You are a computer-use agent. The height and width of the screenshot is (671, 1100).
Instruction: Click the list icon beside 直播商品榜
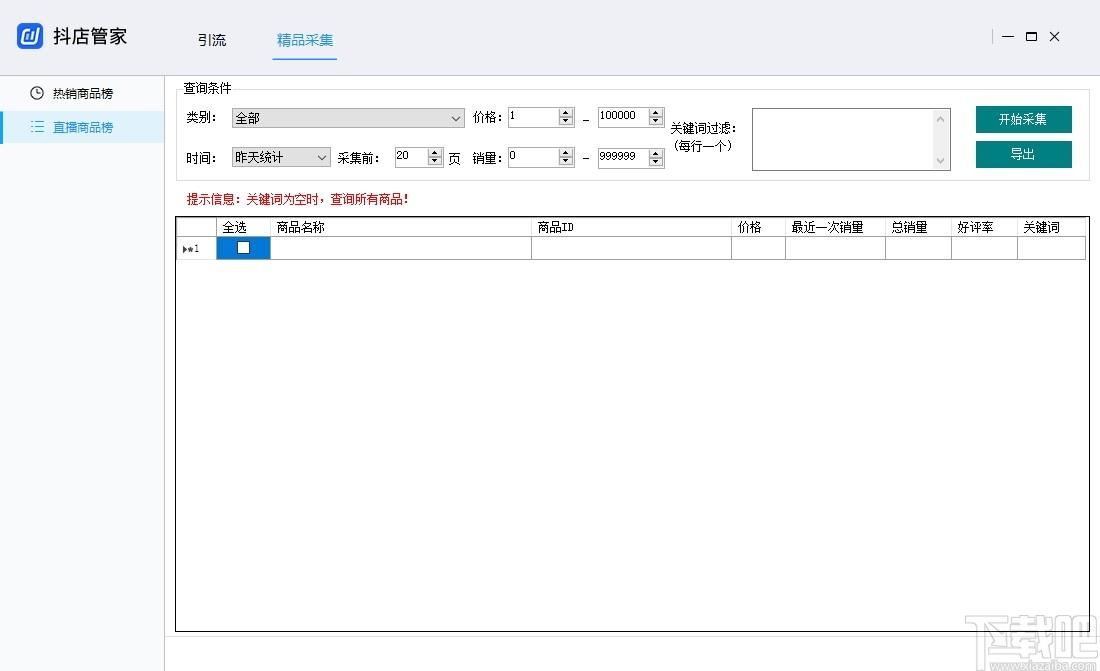(x=37, y=127)
